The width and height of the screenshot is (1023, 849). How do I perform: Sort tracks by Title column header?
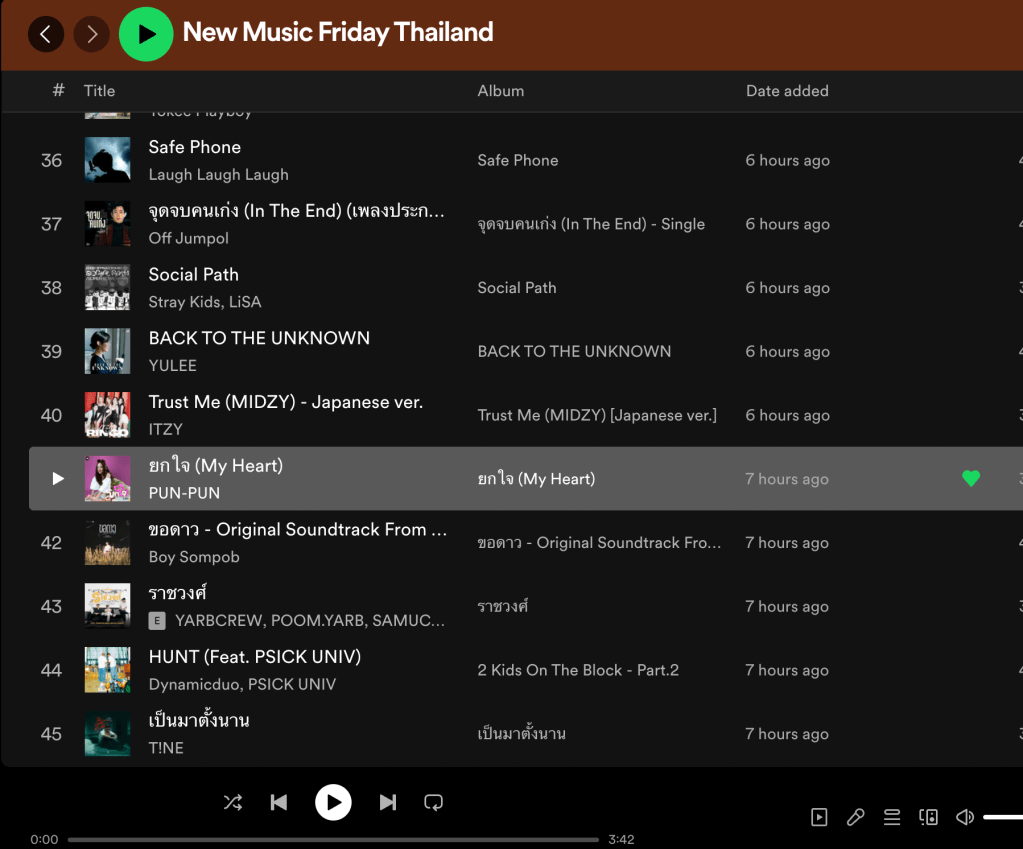99,91
